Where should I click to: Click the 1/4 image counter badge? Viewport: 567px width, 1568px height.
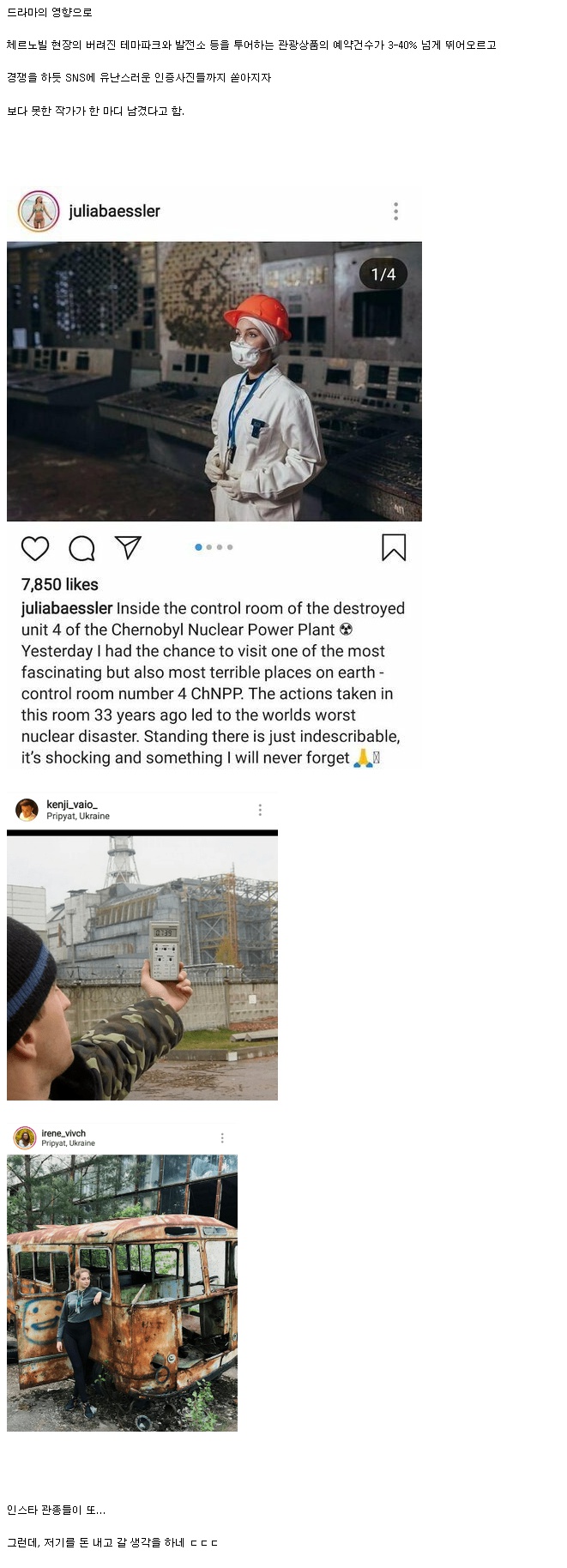(383, 274)
